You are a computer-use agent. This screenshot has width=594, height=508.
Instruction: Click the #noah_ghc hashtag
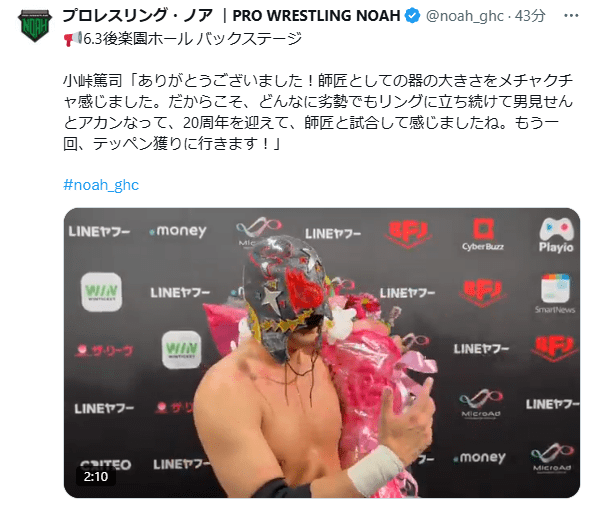pyautogui.click(x=101, y=185)
